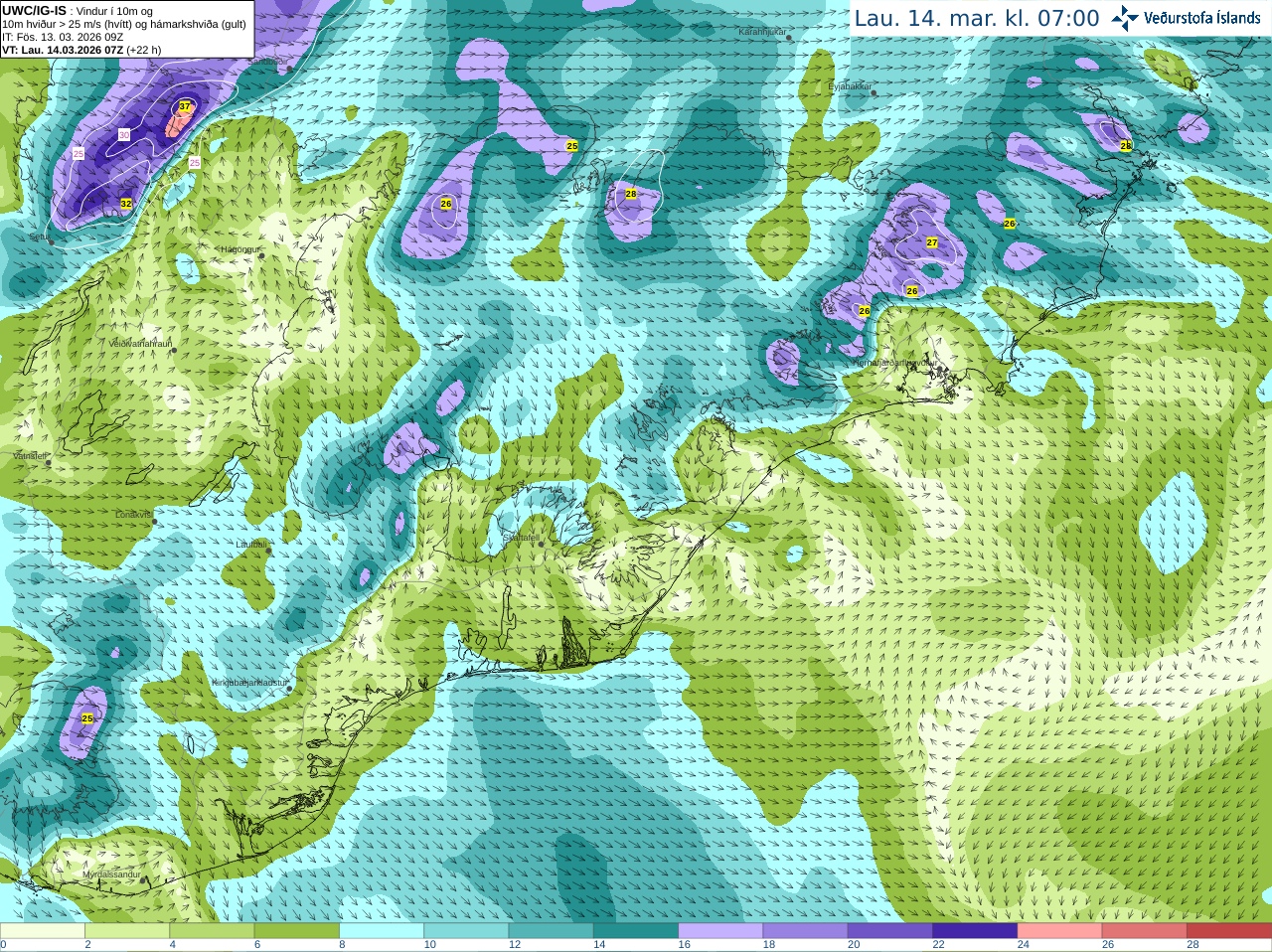The image size is (1272, 952).
Task: Click the 0–2 m/s legend swatch
Action: click(43, 931)
